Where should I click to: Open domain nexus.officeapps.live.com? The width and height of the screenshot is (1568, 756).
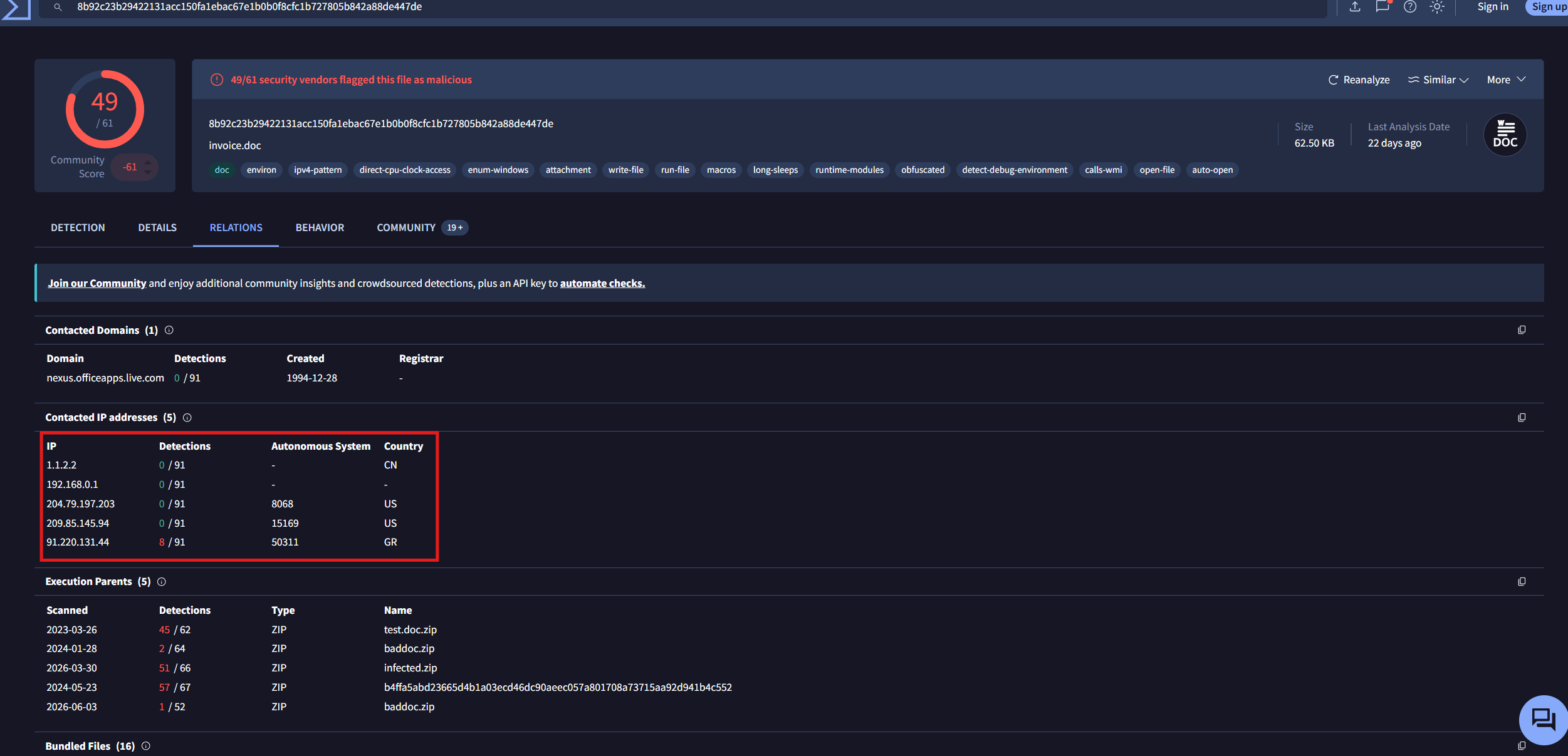click(x=105, y=378)
